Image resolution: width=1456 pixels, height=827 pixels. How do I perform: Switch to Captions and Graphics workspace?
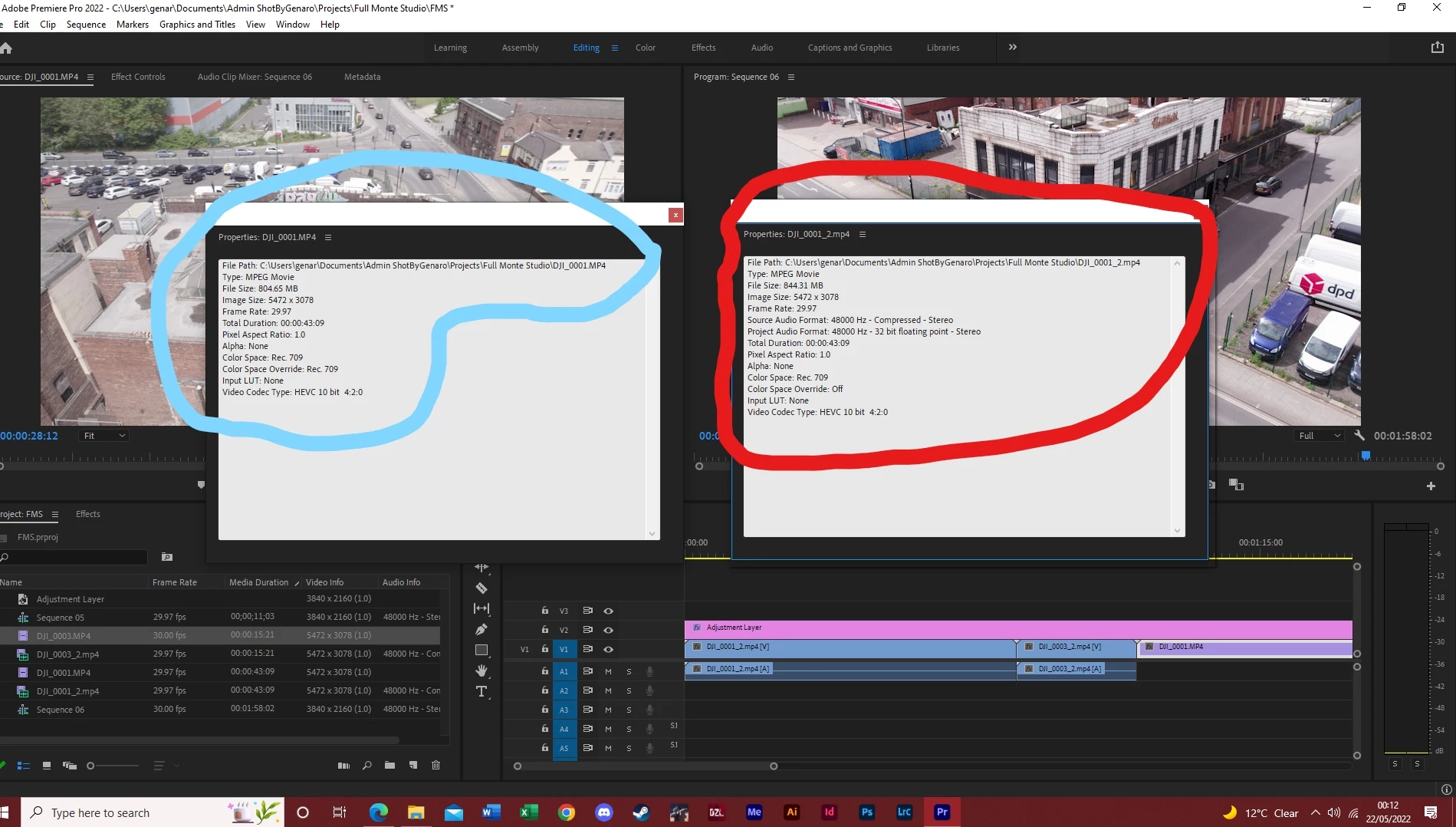pos(850,48)
